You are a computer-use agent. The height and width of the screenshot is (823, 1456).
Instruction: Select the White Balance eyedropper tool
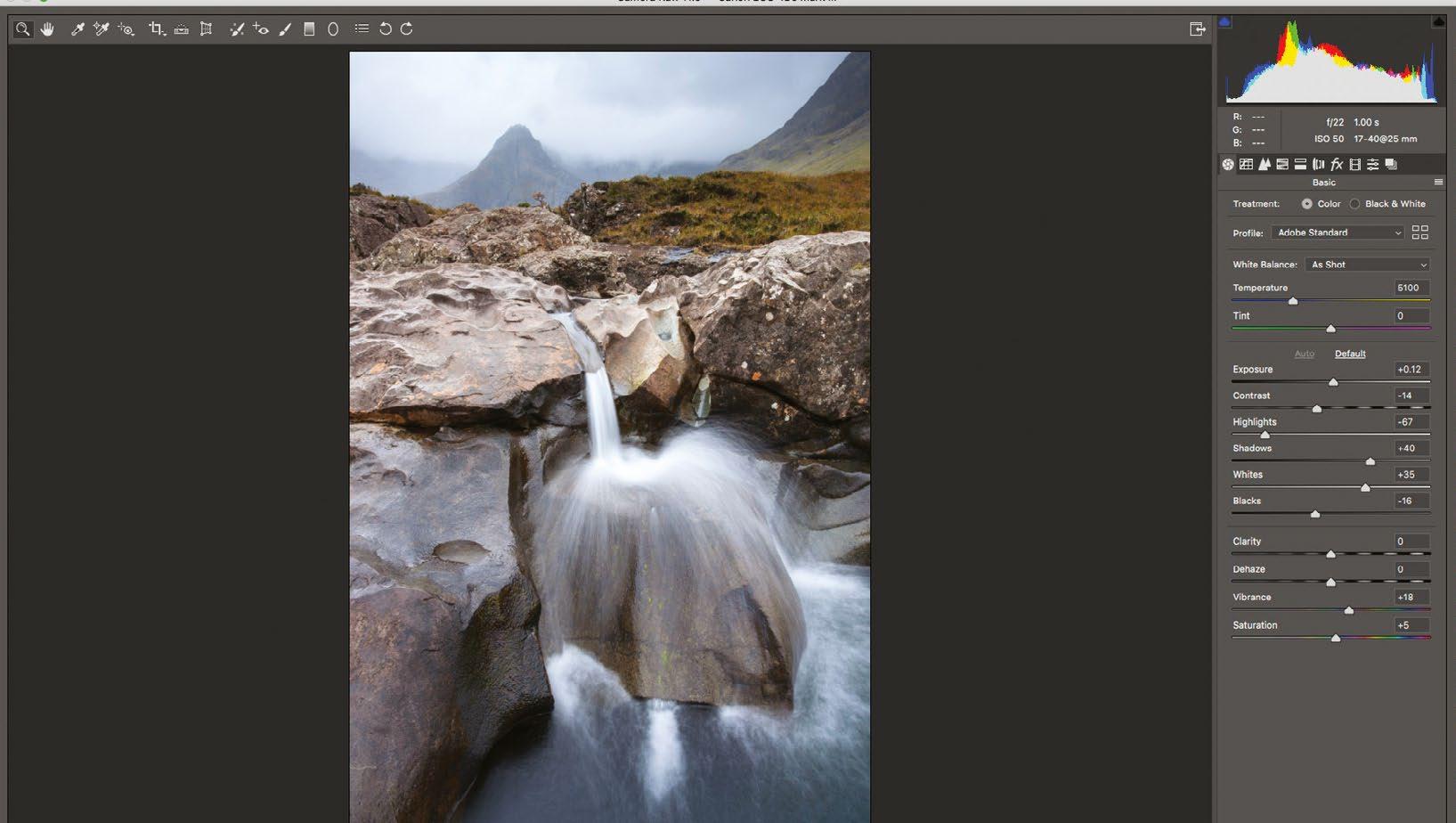point(77,29)
